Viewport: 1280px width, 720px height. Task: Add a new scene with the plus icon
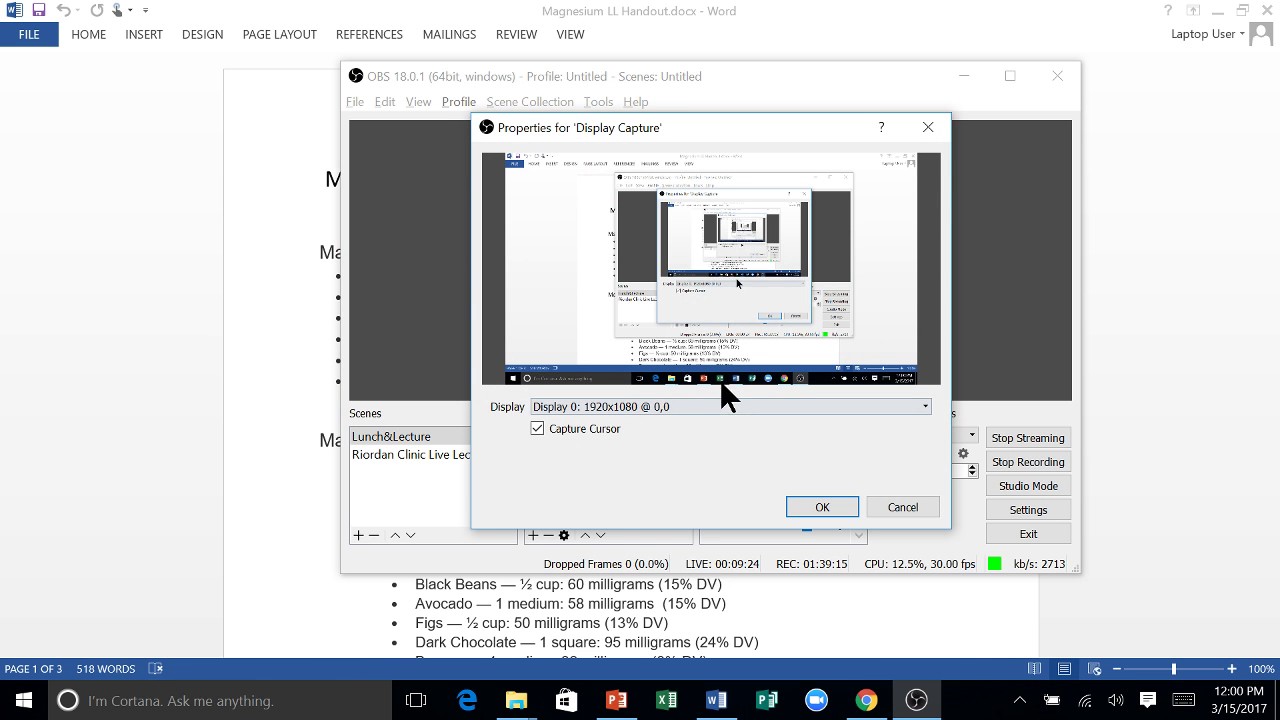click(358, 536)
